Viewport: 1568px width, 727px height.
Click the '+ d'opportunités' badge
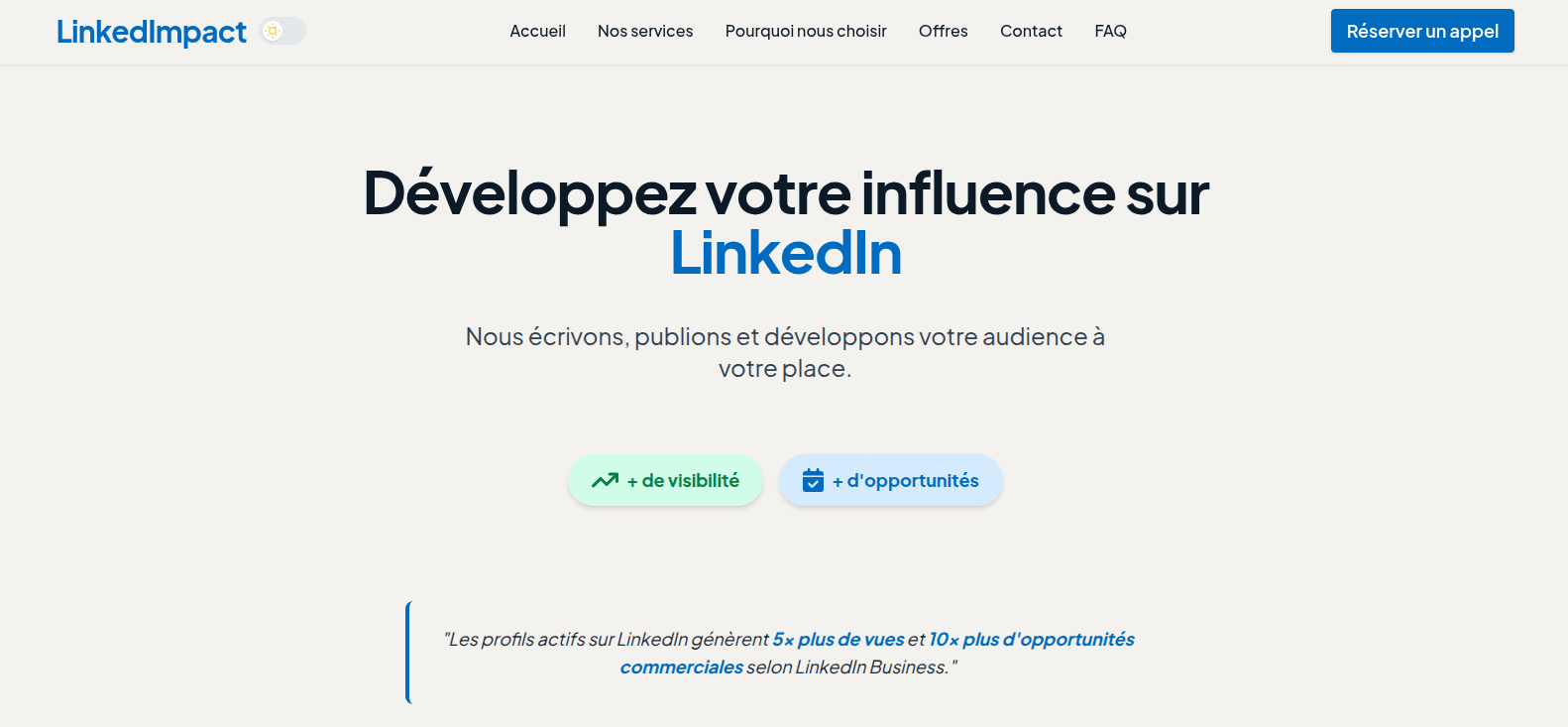pos(890,480)
